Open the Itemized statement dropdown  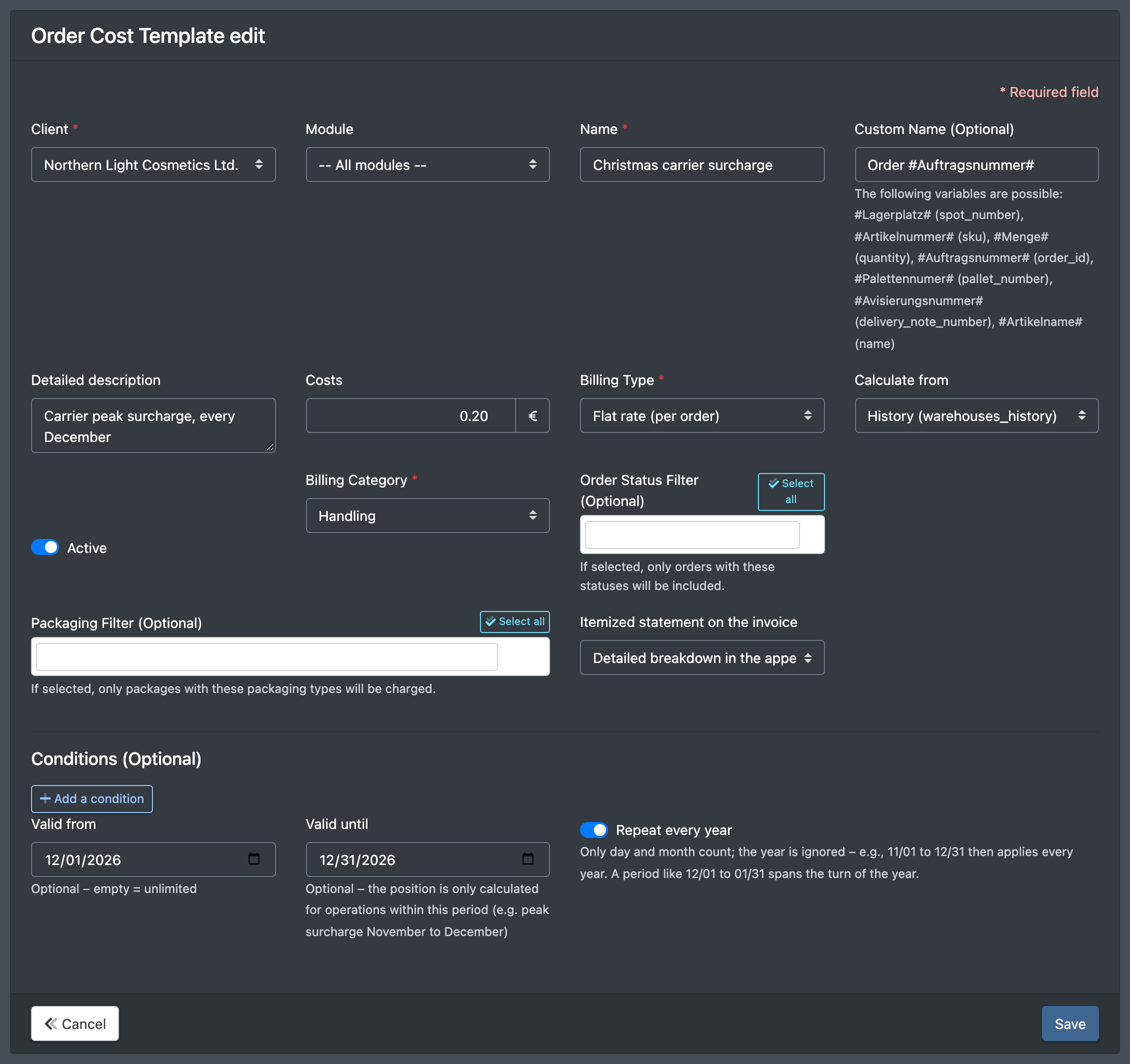point(701,657)
